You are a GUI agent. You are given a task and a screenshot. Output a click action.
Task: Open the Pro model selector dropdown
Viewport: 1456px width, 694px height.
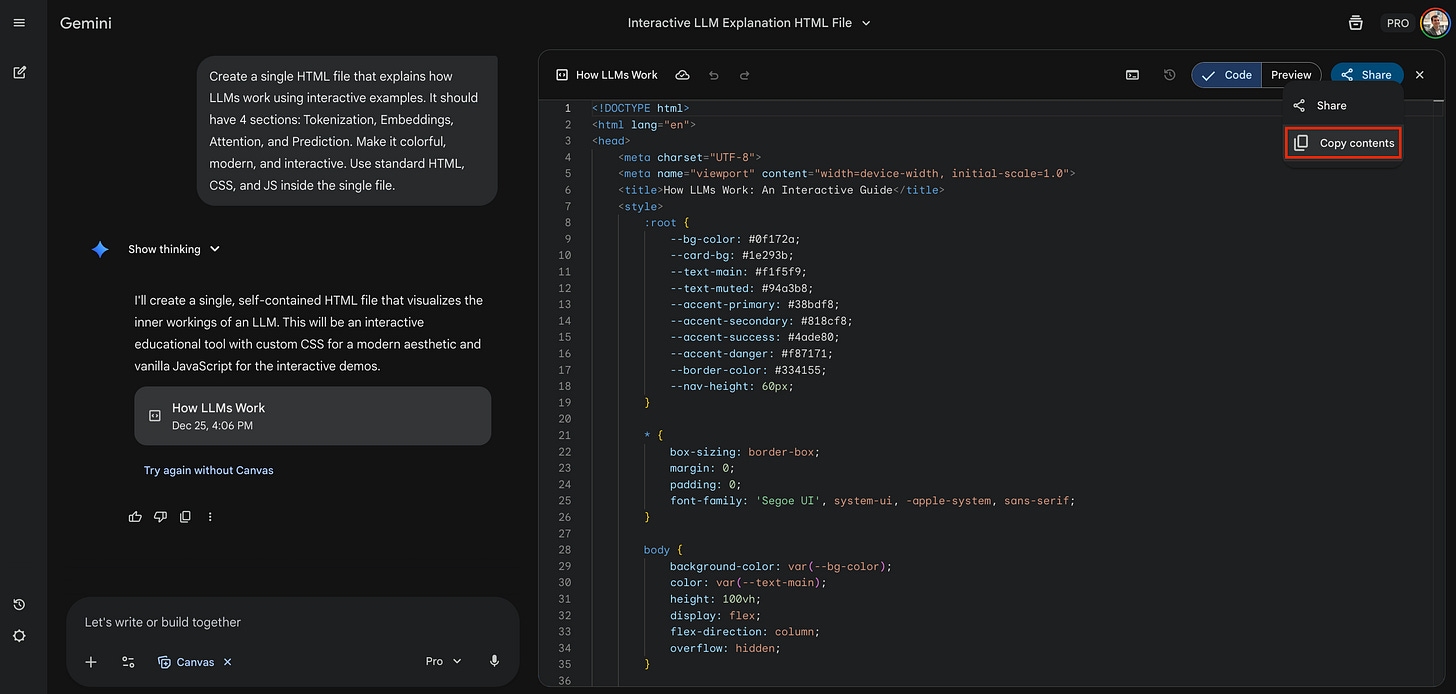pyautogui.click(x=441, y=661)
